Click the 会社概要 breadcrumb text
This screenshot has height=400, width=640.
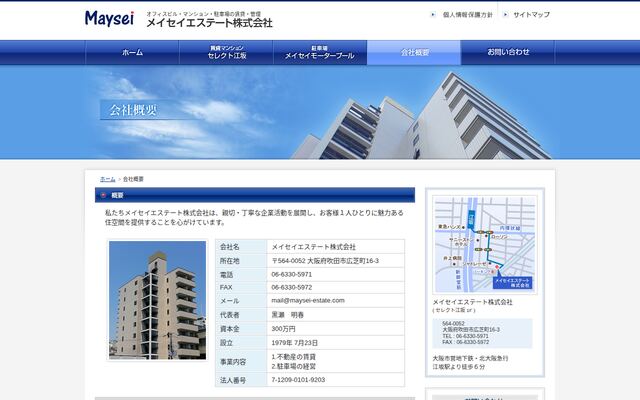[x=133, y=179]
